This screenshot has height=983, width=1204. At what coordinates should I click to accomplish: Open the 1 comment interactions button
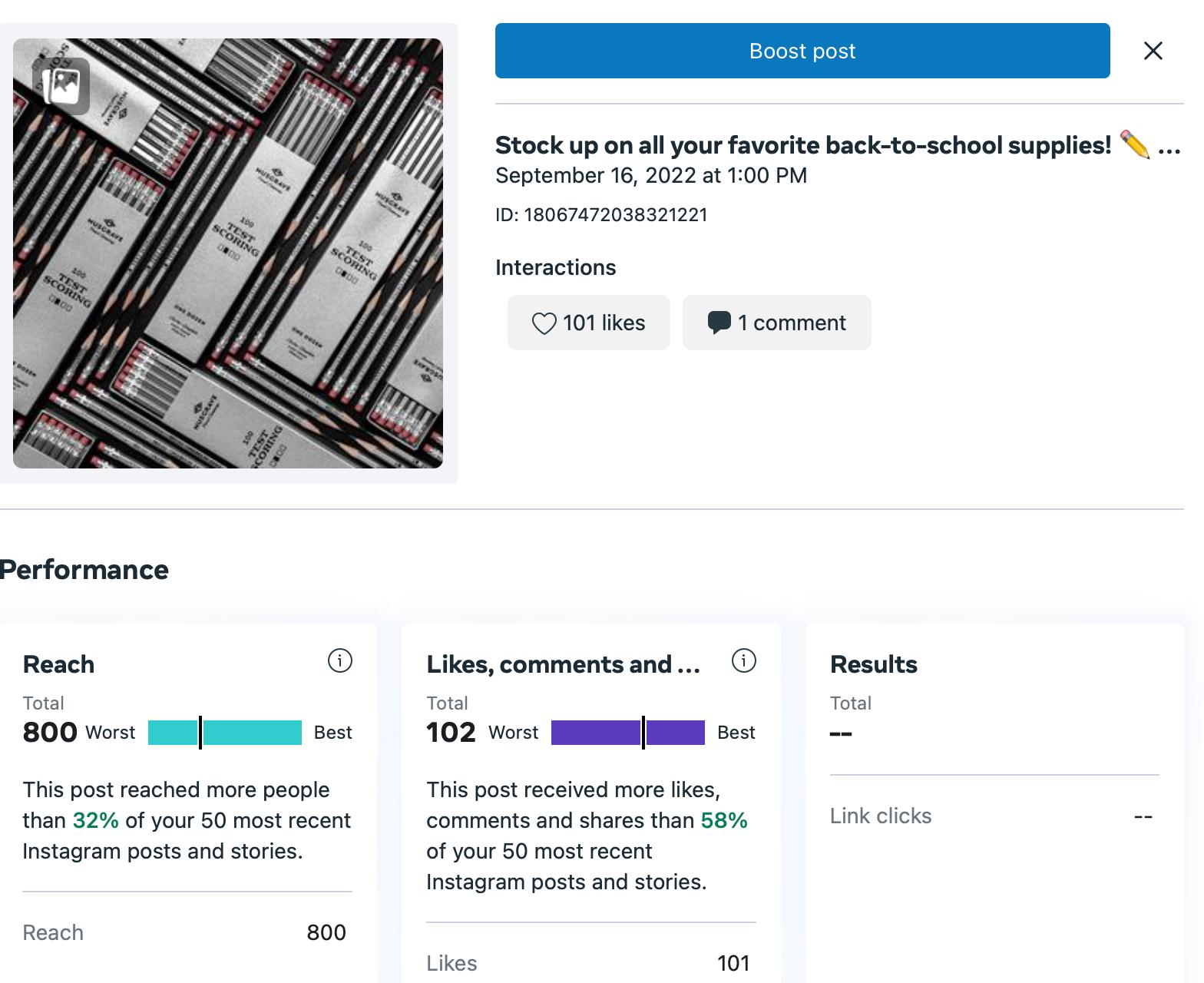coord(777,323)
